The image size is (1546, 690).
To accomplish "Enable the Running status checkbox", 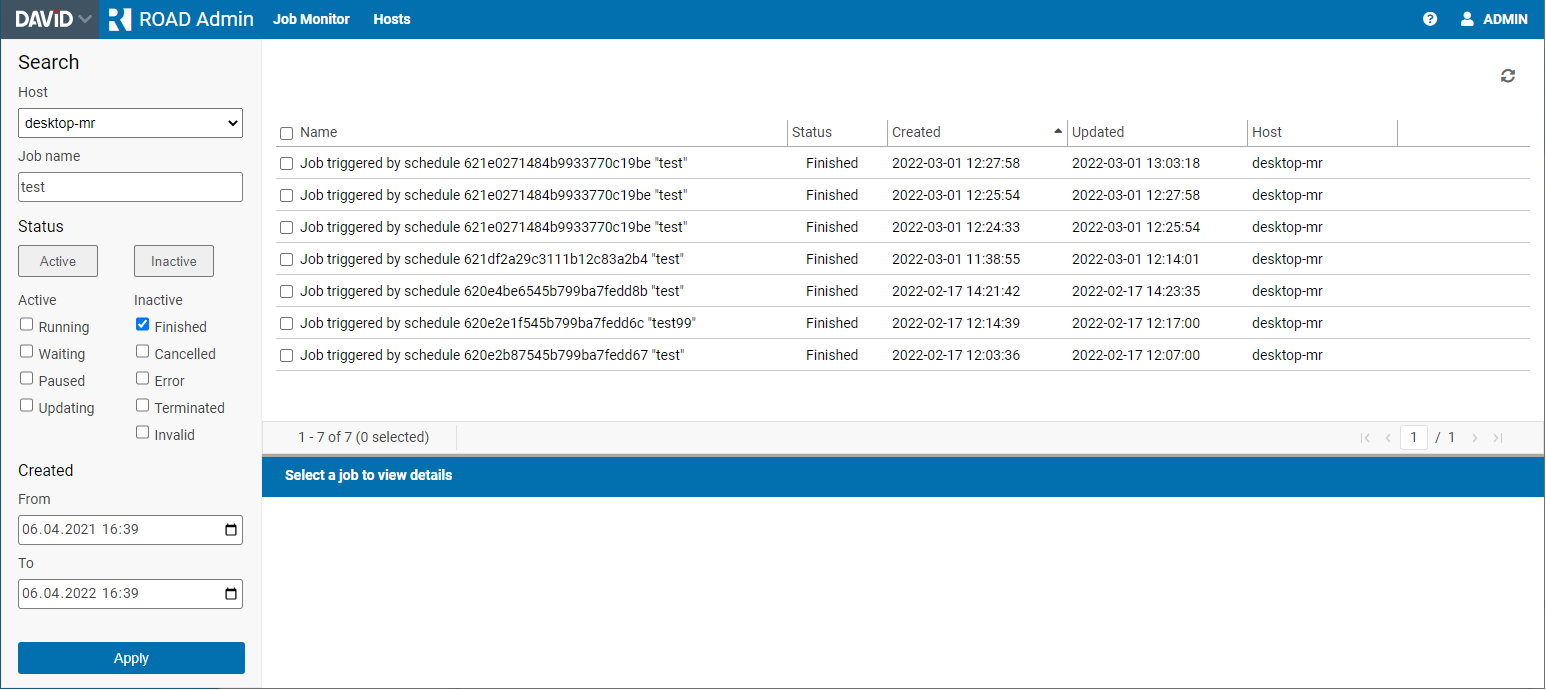I will (x=27, y=325).
